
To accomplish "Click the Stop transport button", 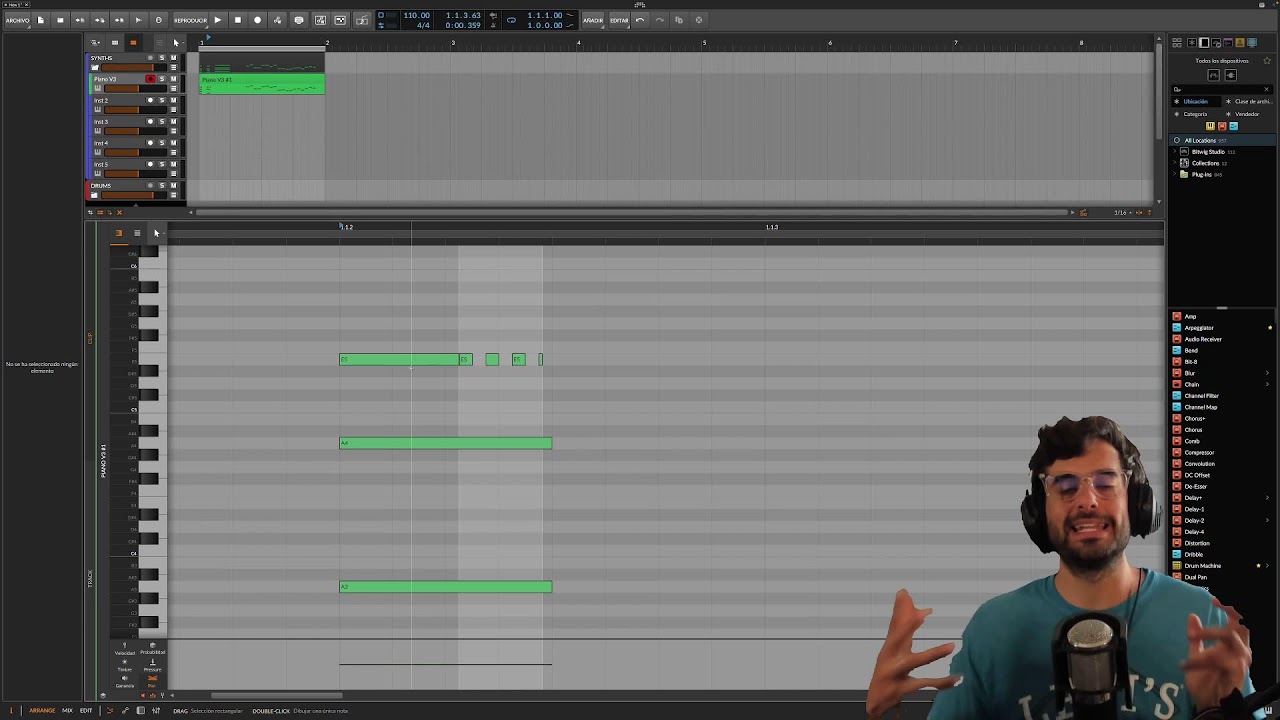I will 237,20.
